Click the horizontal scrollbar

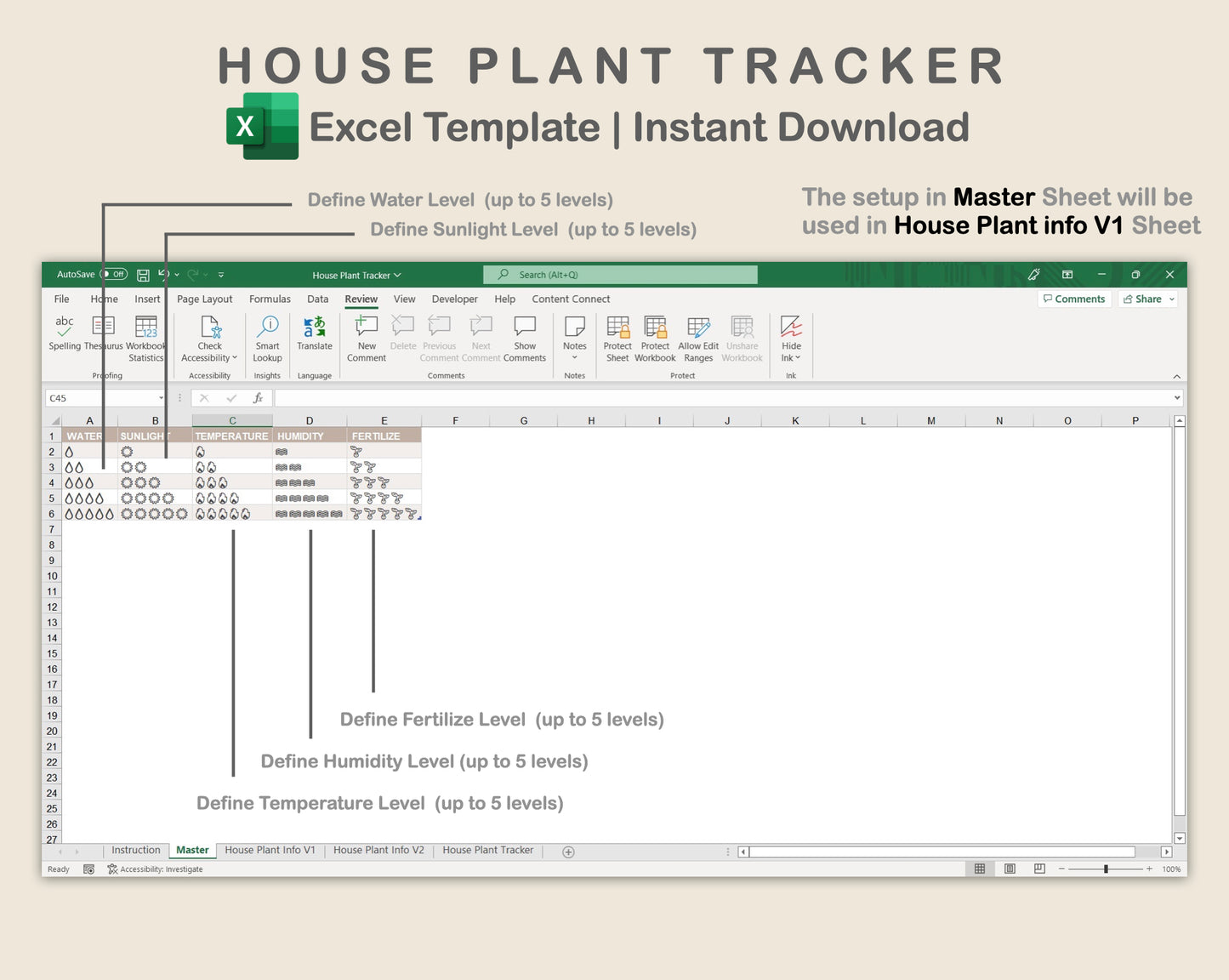tap(942, 852)
